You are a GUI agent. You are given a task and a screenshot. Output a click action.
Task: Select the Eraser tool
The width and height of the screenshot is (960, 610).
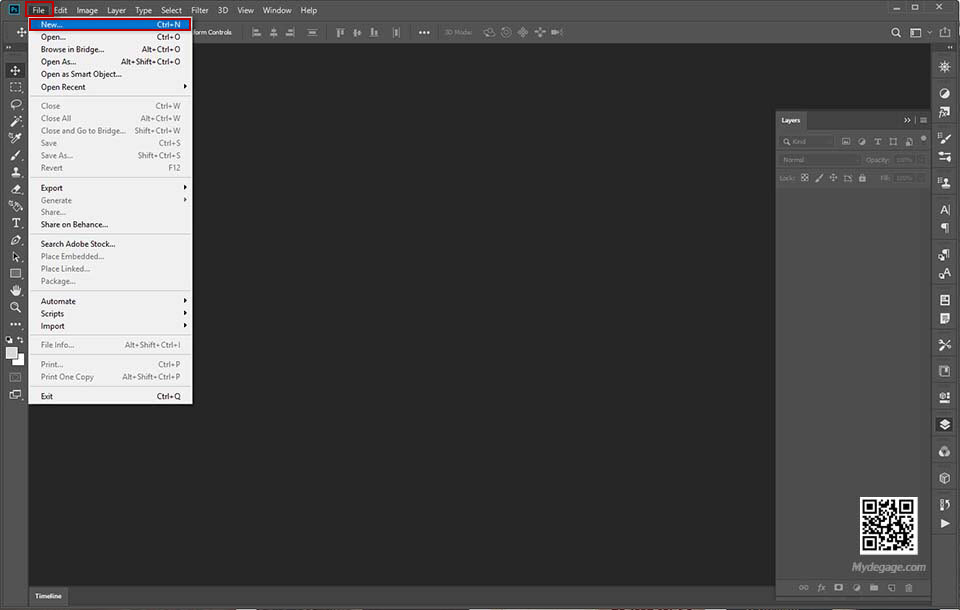click(15, 189)
